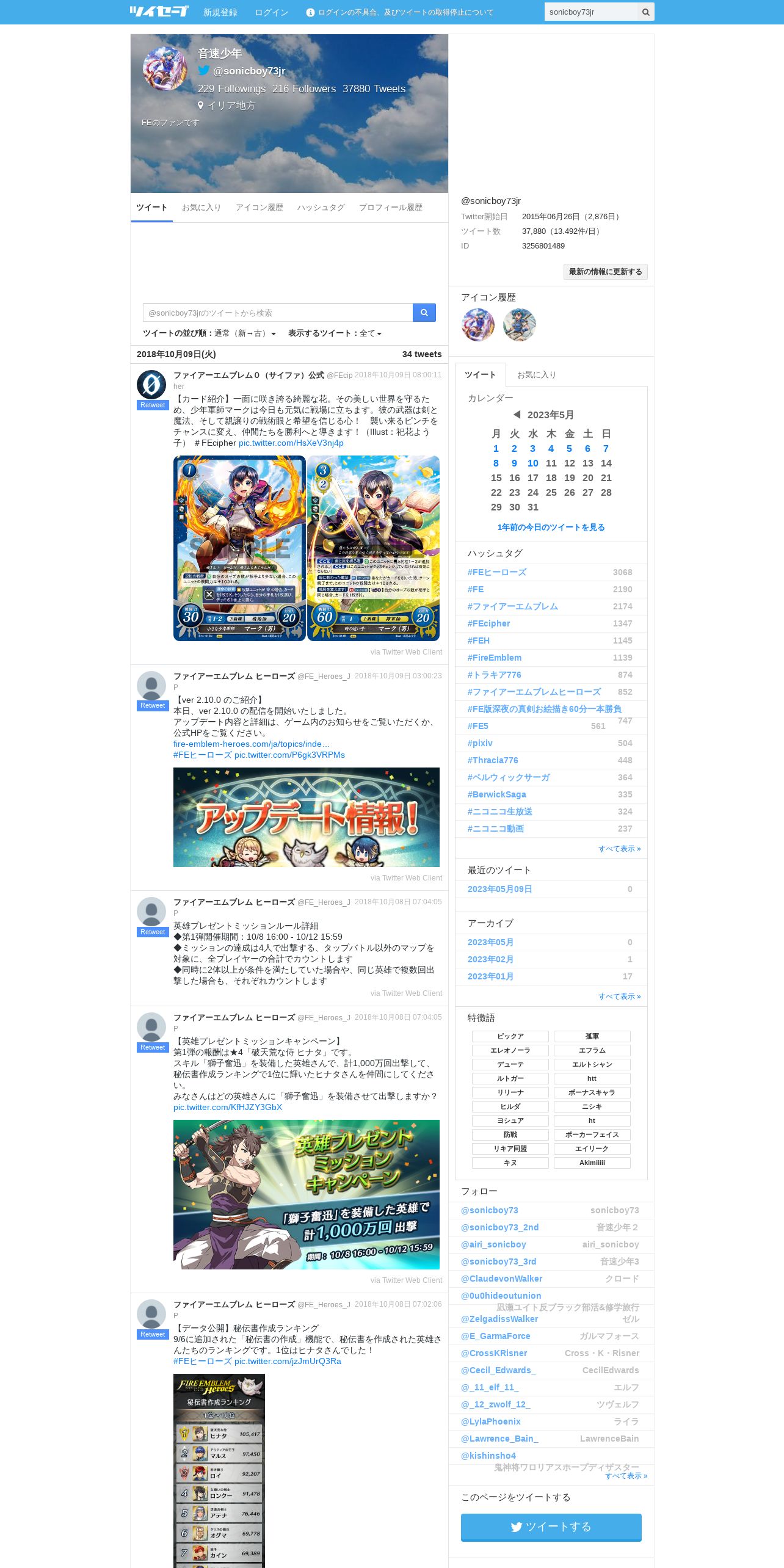784x1568 pixels.
Task: Show all archives via すべて表示
Action: click(x=620, y=996)
